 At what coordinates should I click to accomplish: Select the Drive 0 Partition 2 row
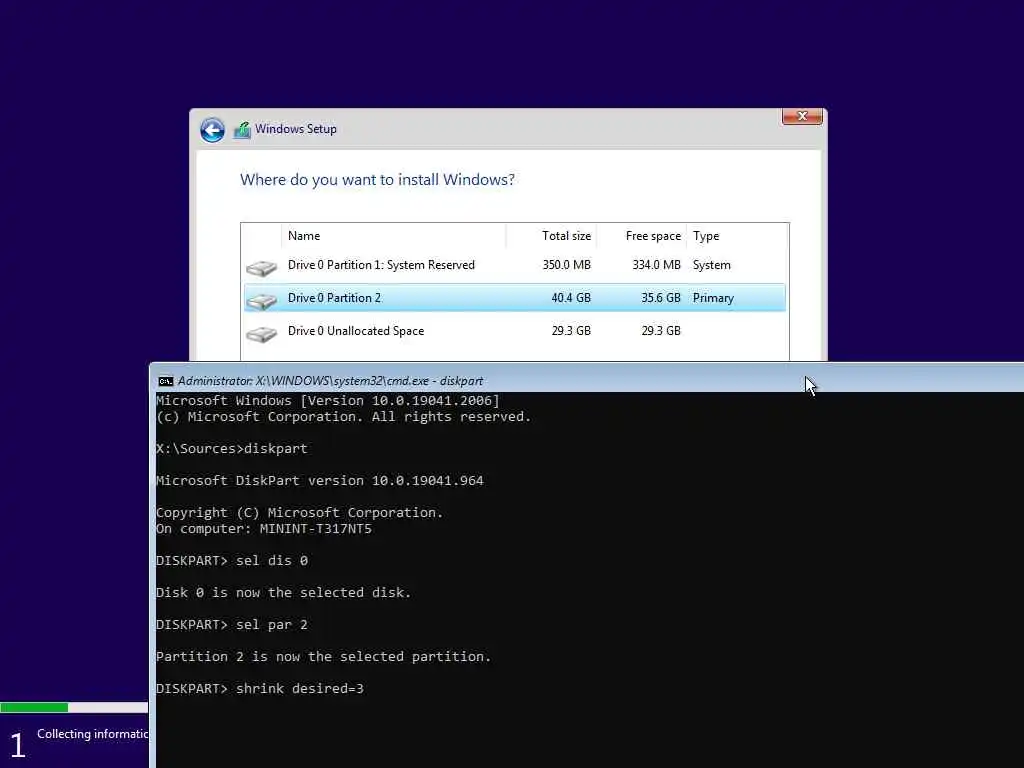coord(515,298)
